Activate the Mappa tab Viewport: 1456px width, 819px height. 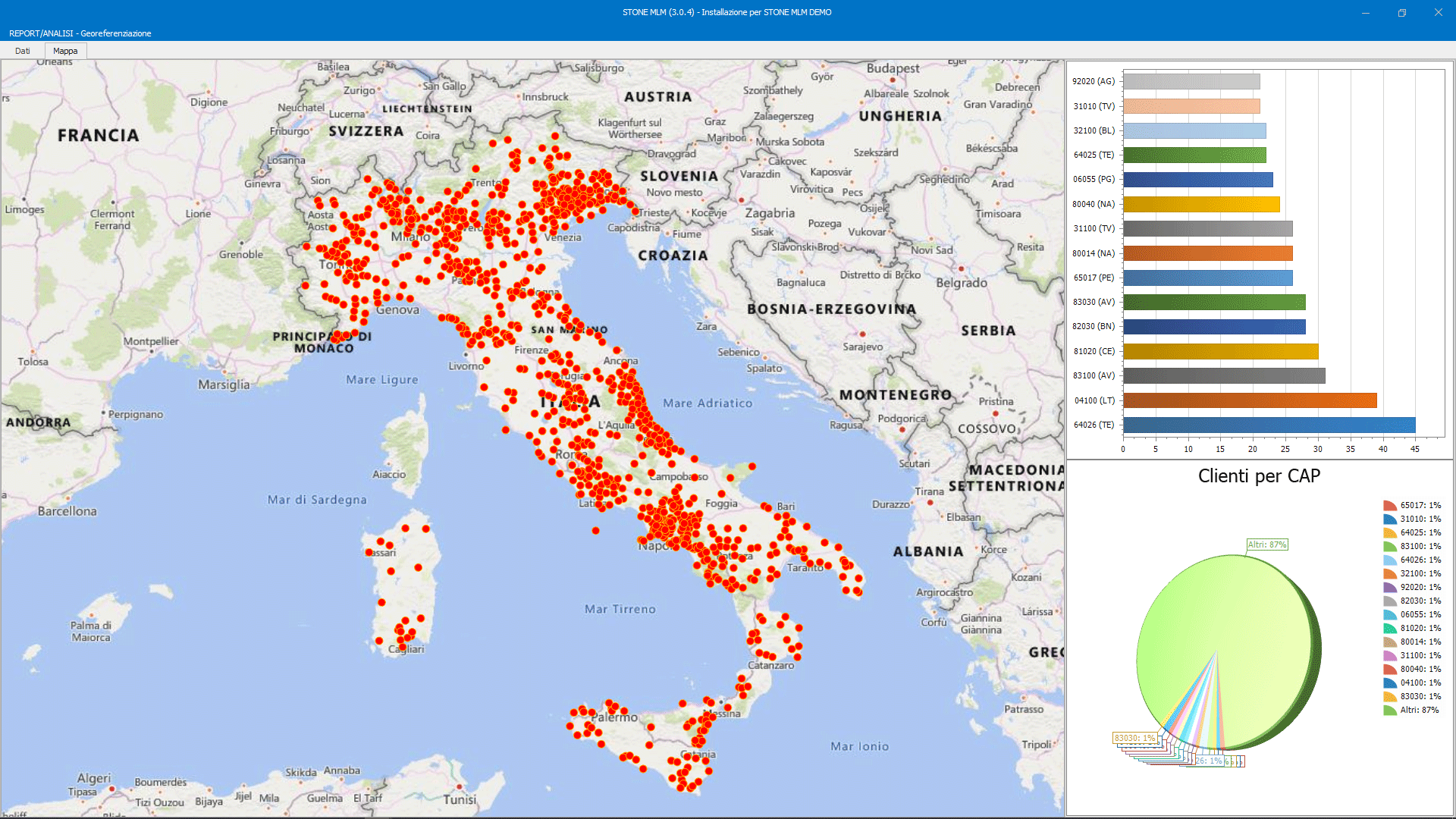[x=65, y=50]
